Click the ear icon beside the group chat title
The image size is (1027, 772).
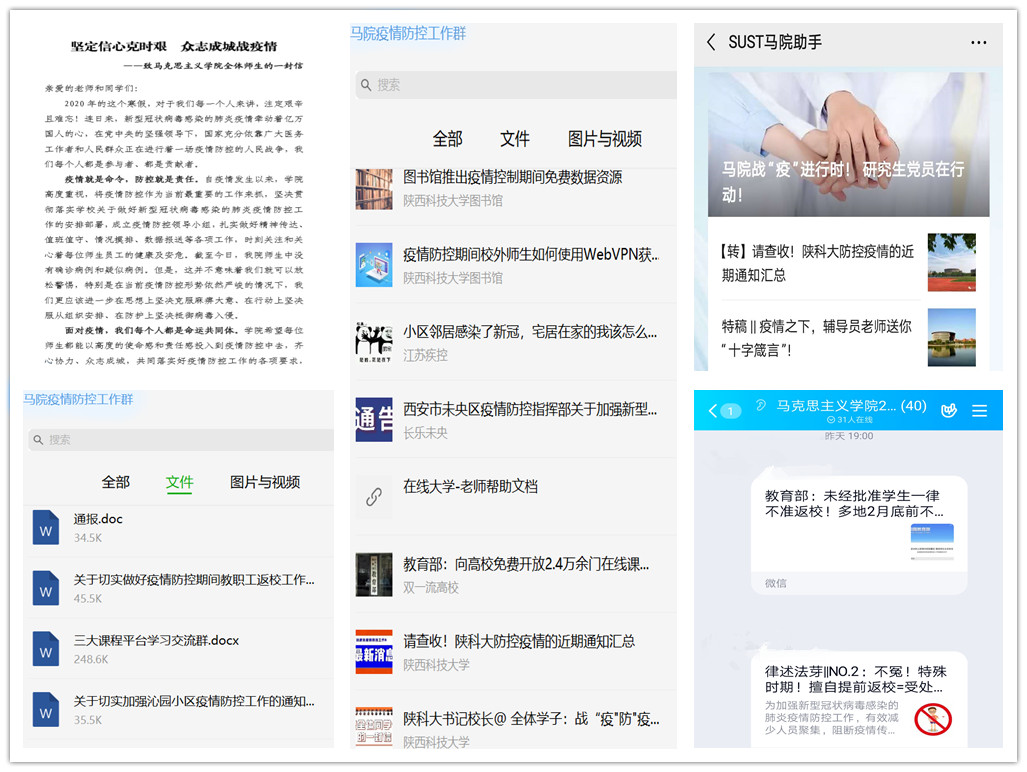coord(761,406)
